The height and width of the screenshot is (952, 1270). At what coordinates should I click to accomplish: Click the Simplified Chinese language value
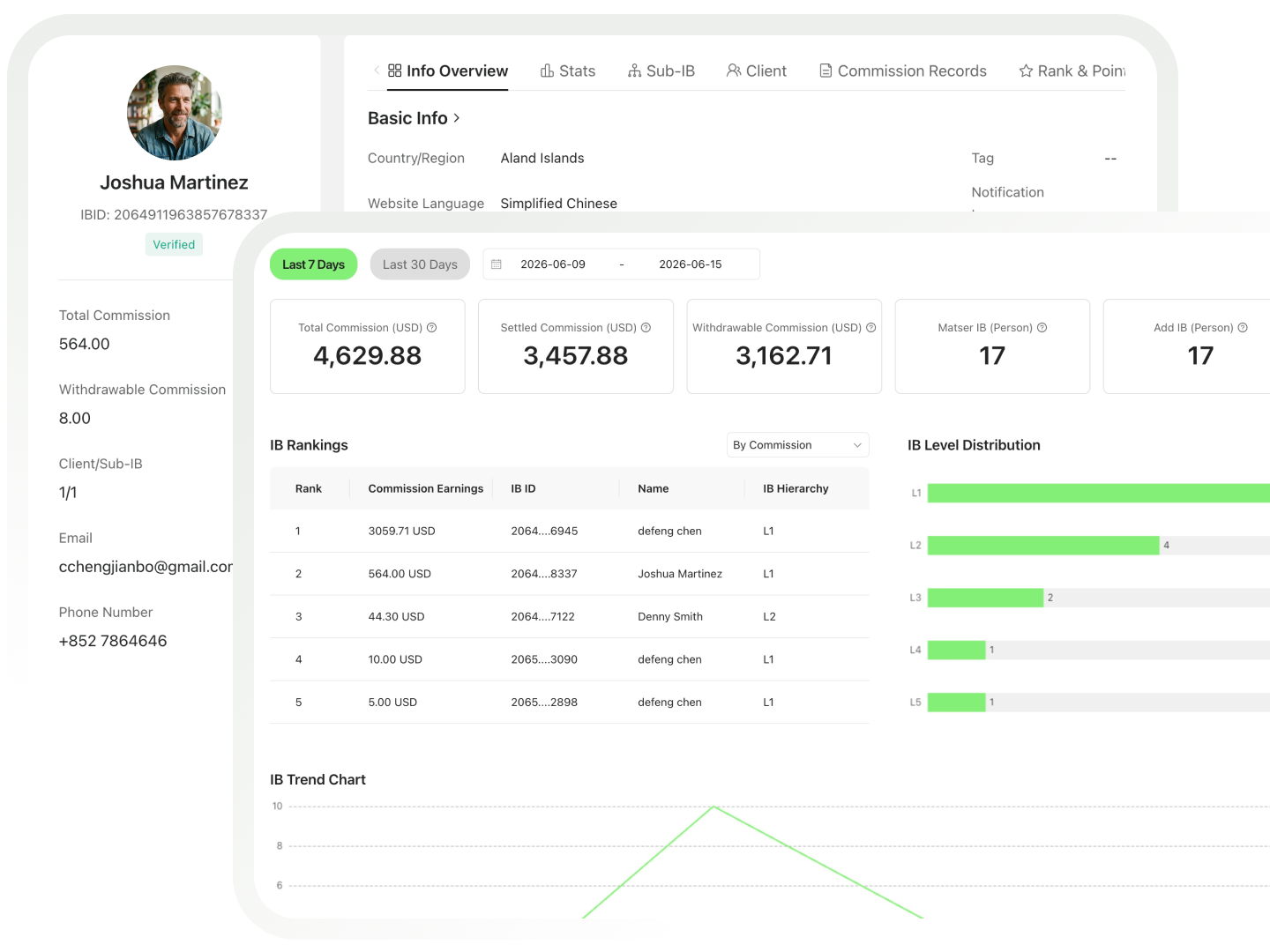tap(559, 204)
